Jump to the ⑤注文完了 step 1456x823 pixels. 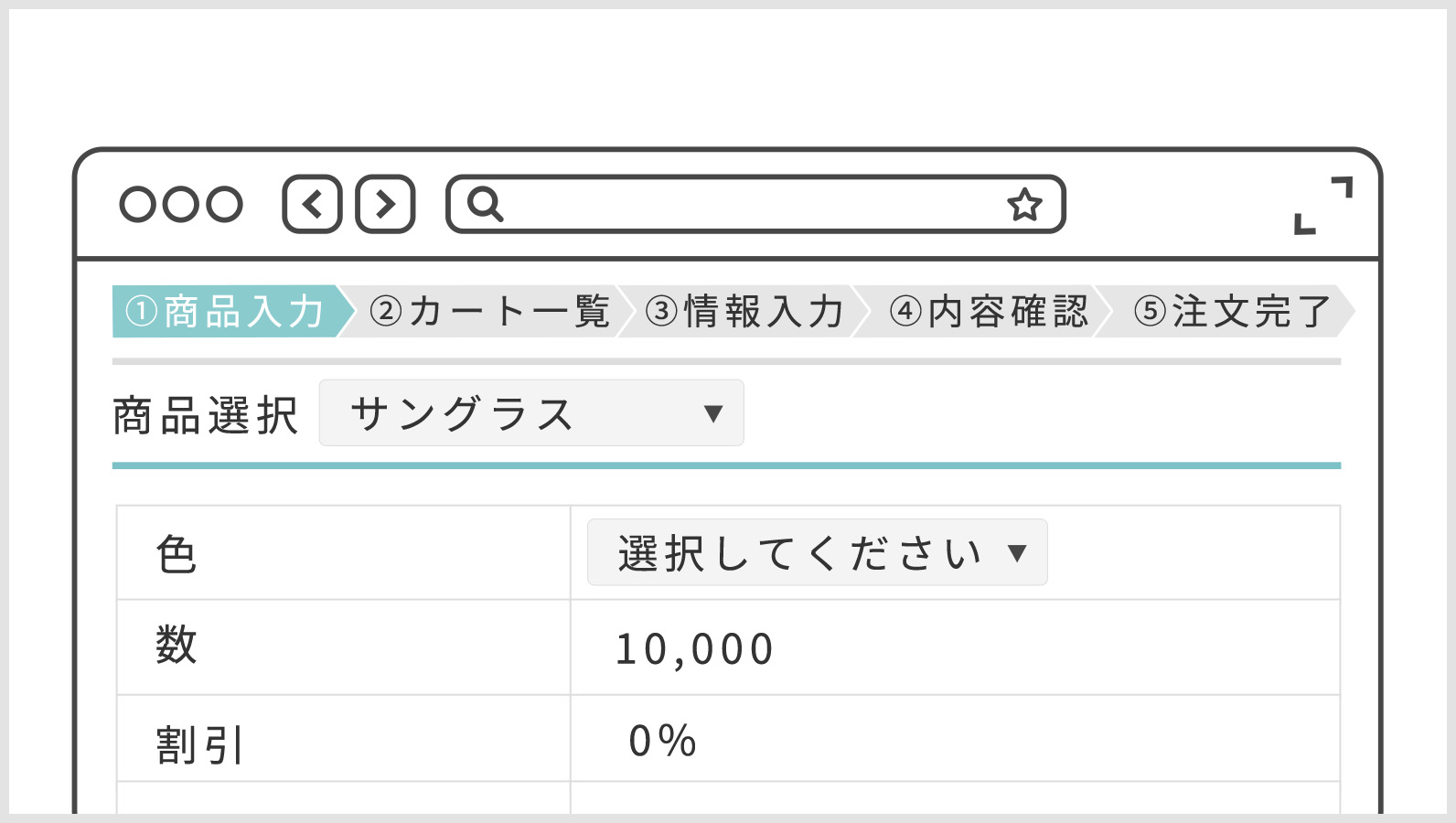pos(1231,312)
